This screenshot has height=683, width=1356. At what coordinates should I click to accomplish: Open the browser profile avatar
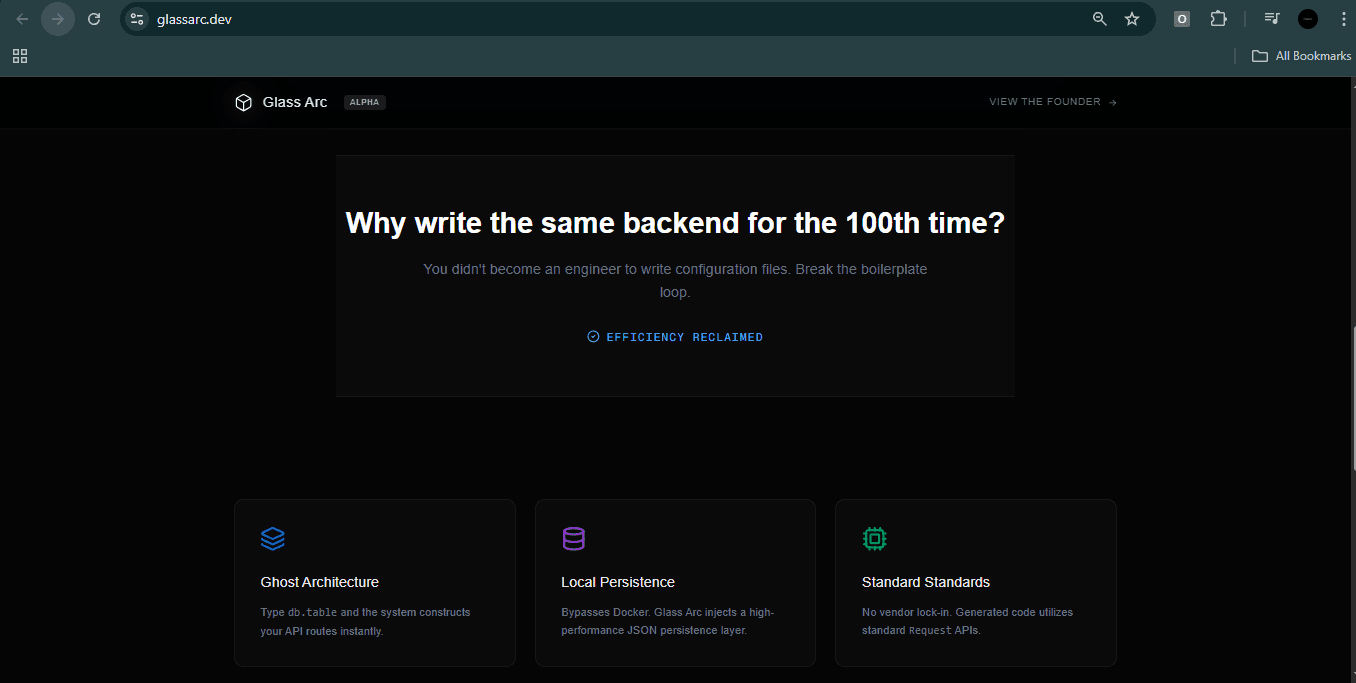click(1308, 19)
